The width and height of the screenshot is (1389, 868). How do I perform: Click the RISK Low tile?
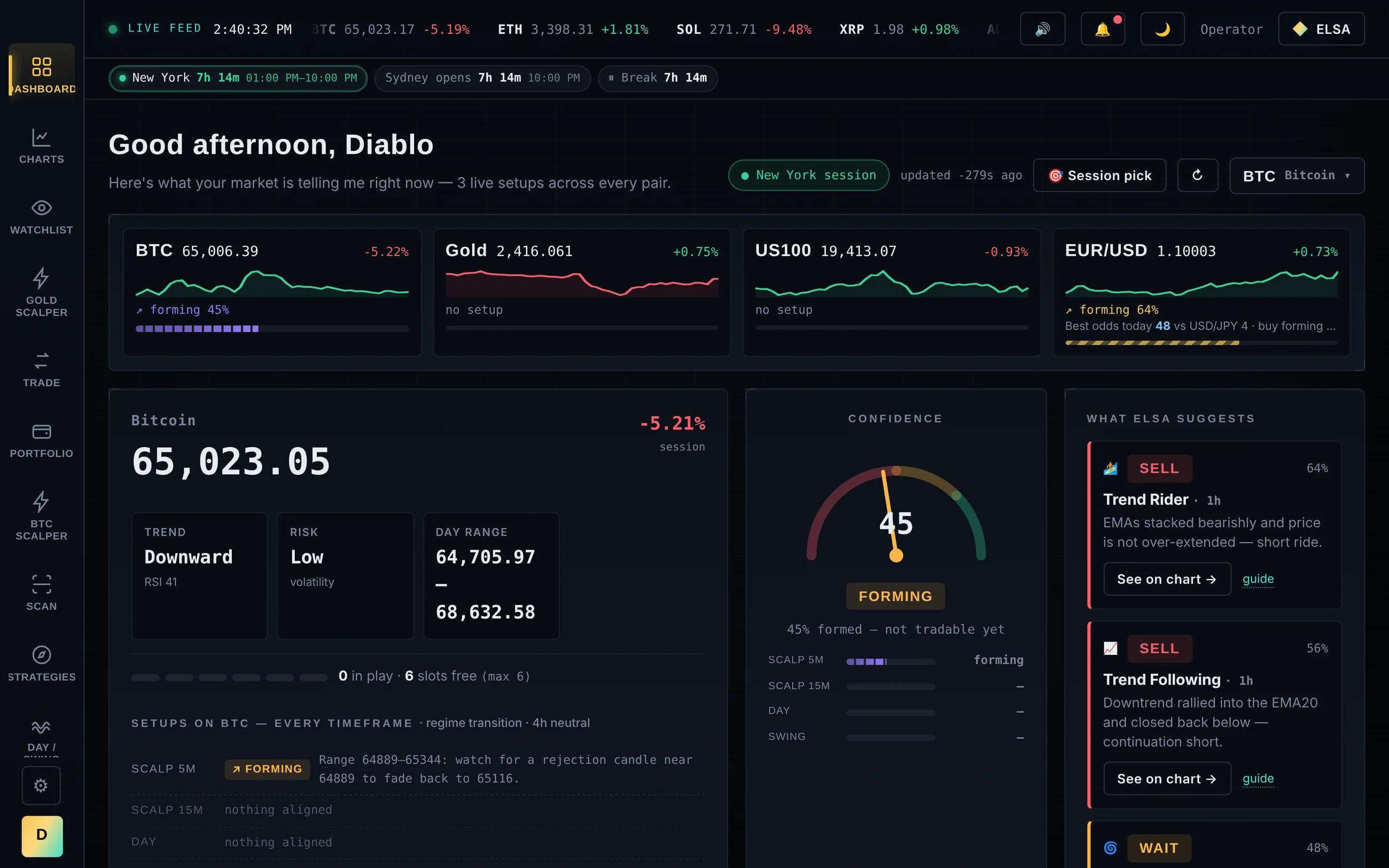pos(346,576)
